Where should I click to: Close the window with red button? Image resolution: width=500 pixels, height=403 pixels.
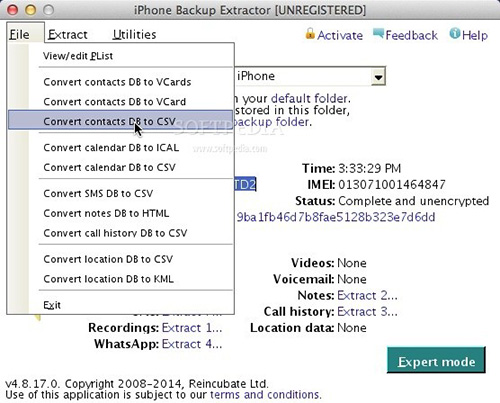coord(13,10)
